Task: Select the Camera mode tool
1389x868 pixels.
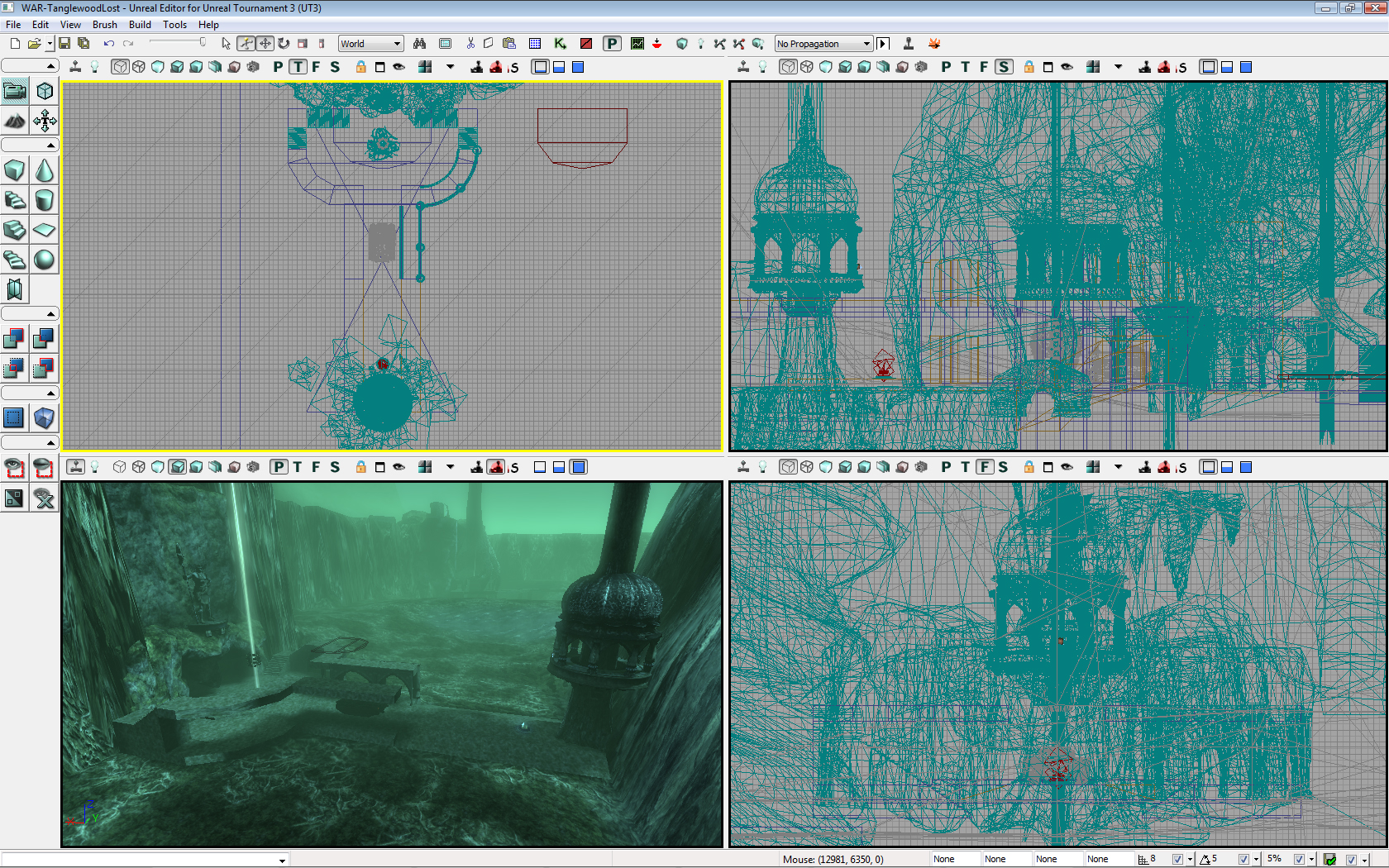Action: point(15,91)
